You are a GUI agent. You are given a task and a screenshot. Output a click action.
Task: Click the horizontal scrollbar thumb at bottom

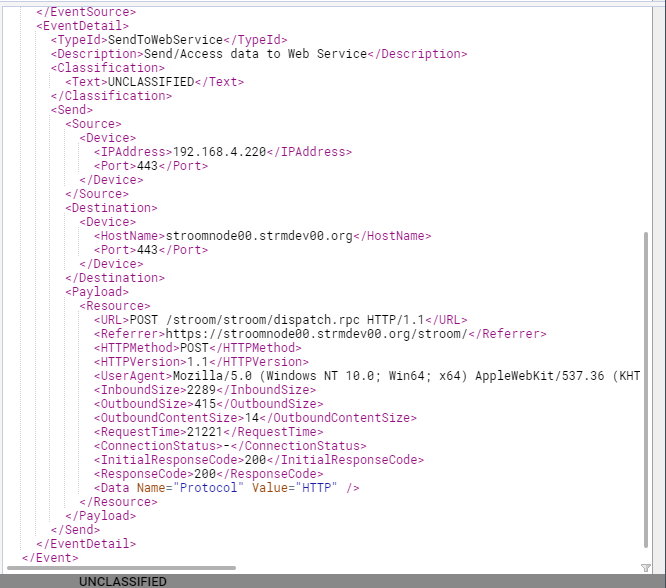click(x=120, y=567)
